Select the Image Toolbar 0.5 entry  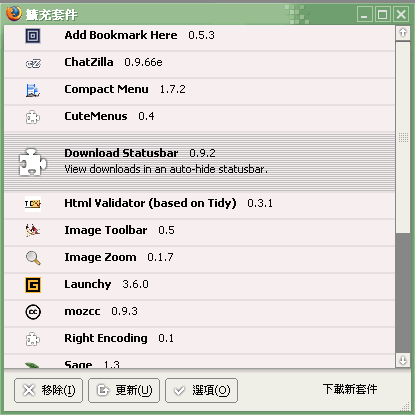click(x=199, y=233)
